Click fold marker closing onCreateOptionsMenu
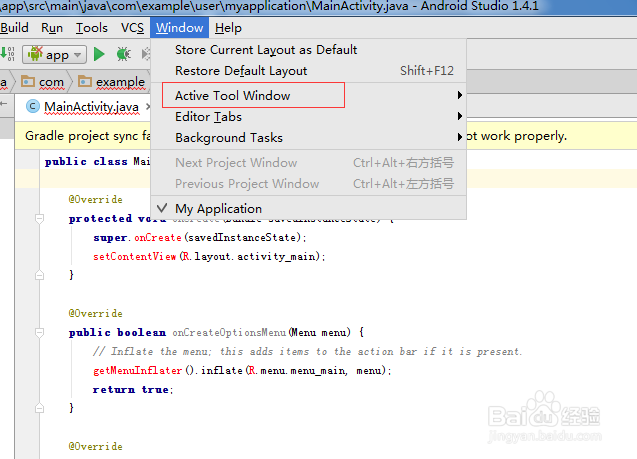The image size is (637, 459). (x=39, y=408)
